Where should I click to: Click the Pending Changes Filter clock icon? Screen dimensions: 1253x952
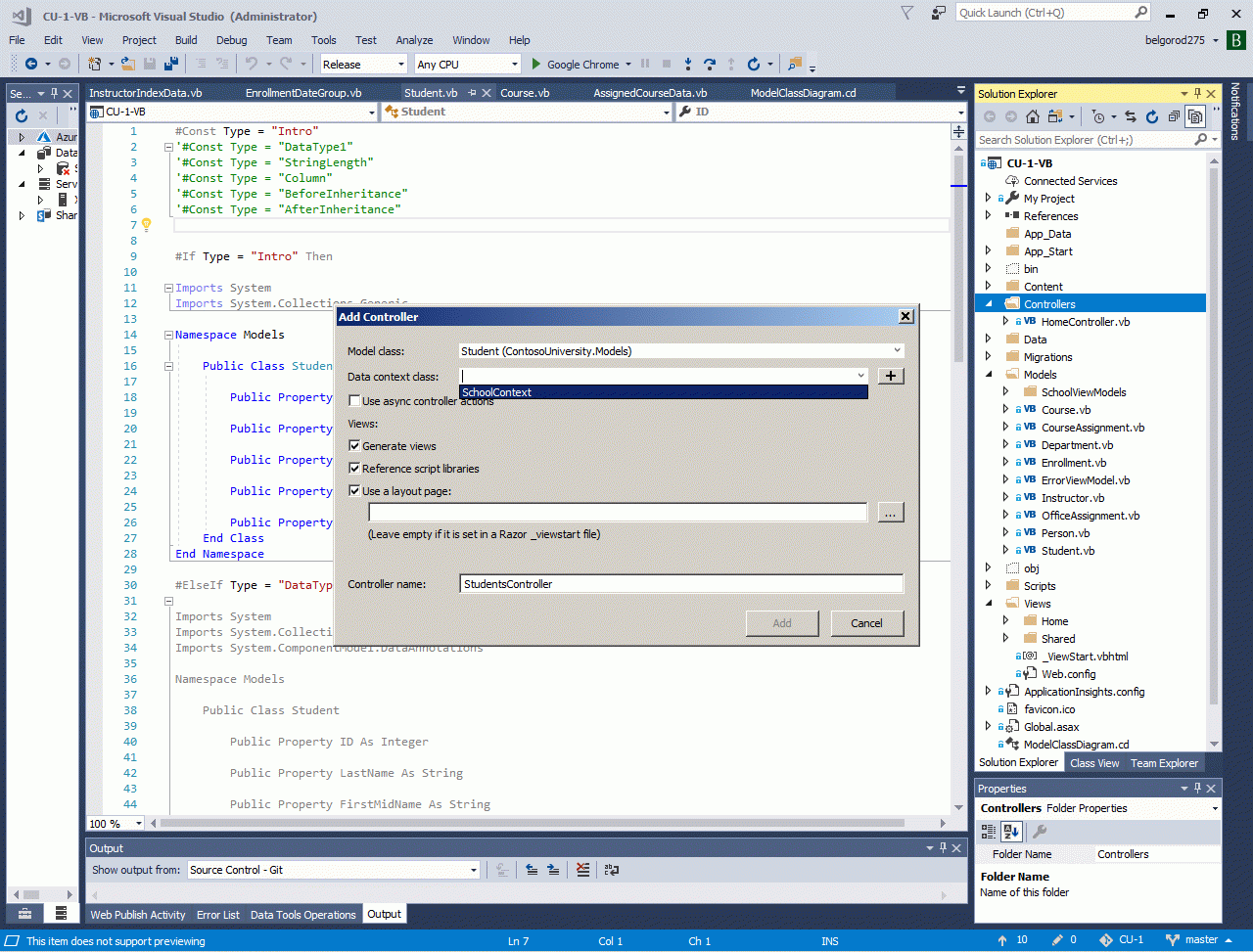click(x=1098, y=116)
